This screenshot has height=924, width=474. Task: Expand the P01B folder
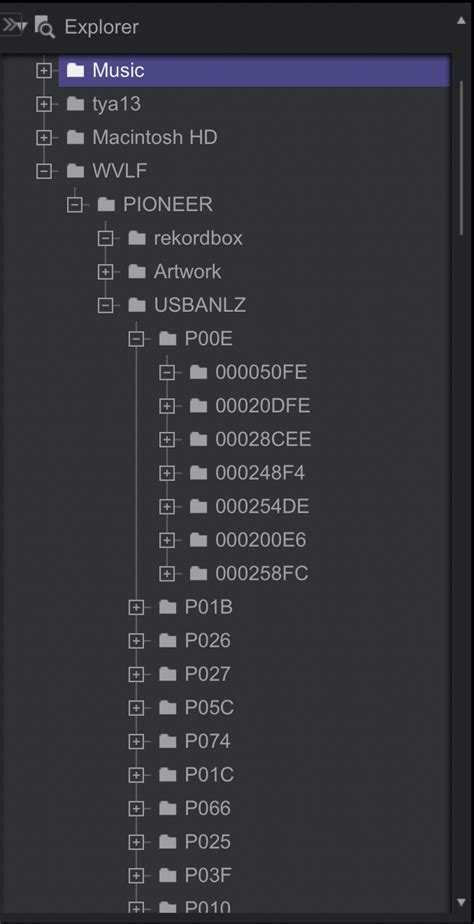pyautogui.click(x=136, y=607)
